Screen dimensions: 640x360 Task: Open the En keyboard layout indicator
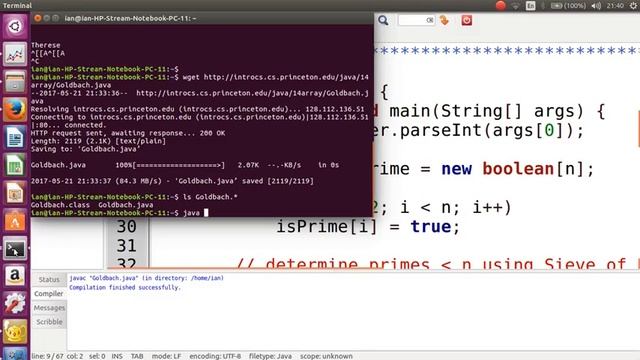click(530, 6)
